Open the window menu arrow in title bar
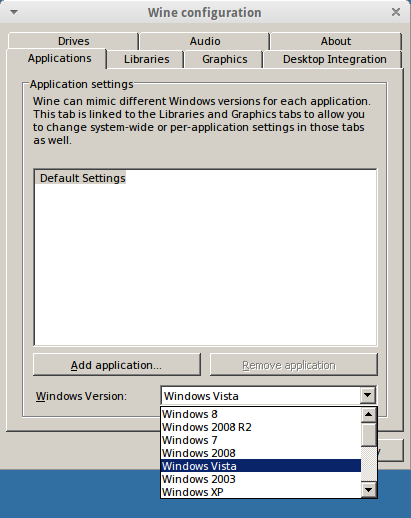The width and height of the screenshot is (411, 518). point(14,12)
